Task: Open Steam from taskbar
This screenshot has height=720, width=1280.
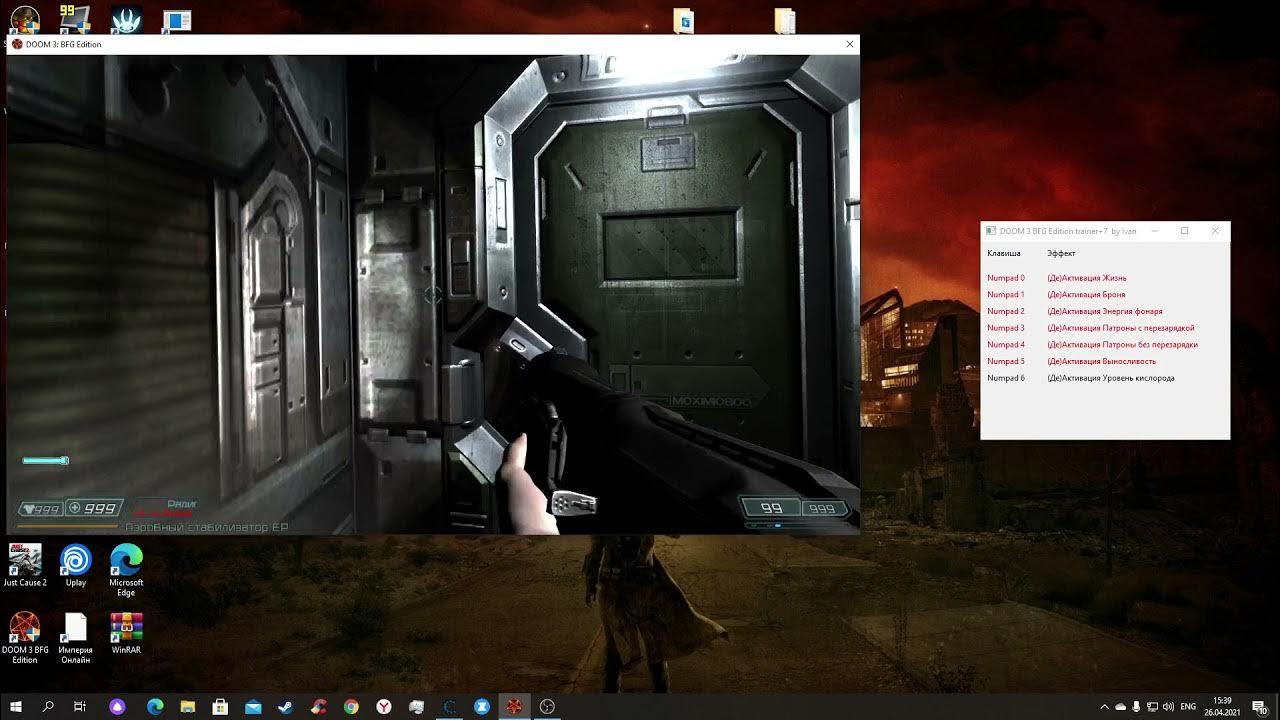Action: (x=286, y=706)
